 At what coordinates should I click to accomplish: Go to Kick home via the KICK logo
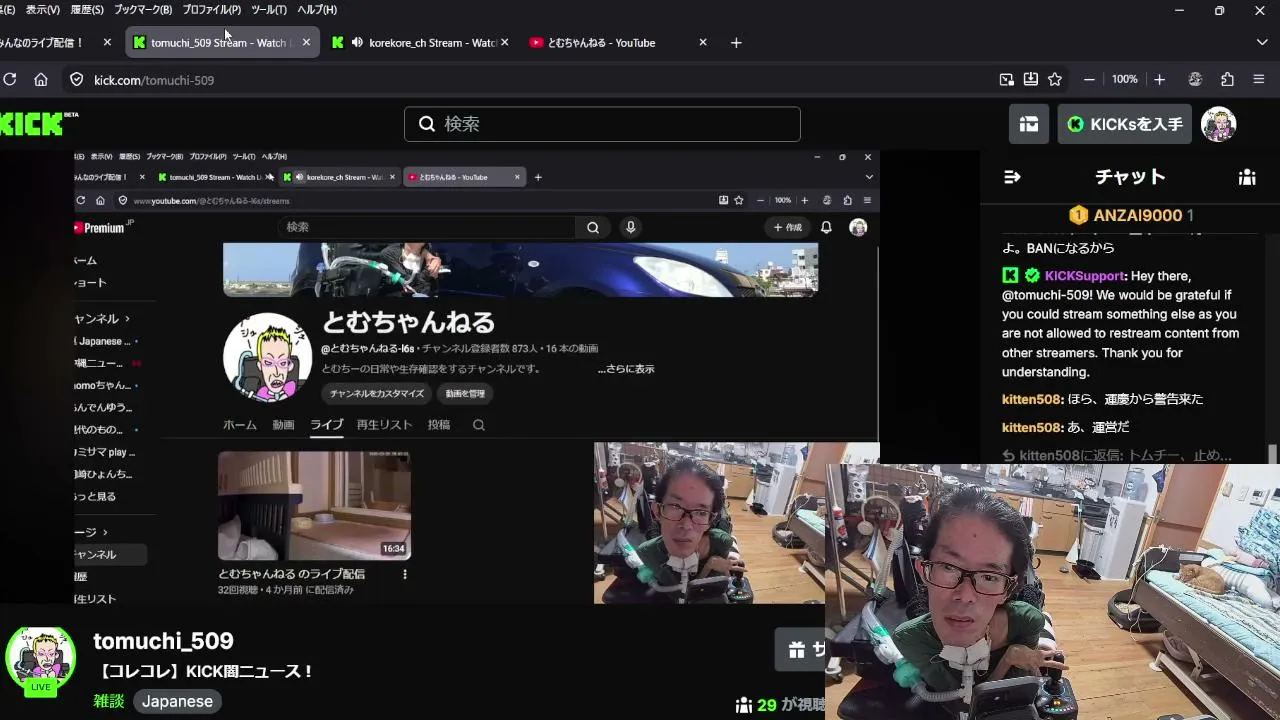click(38, 124)
